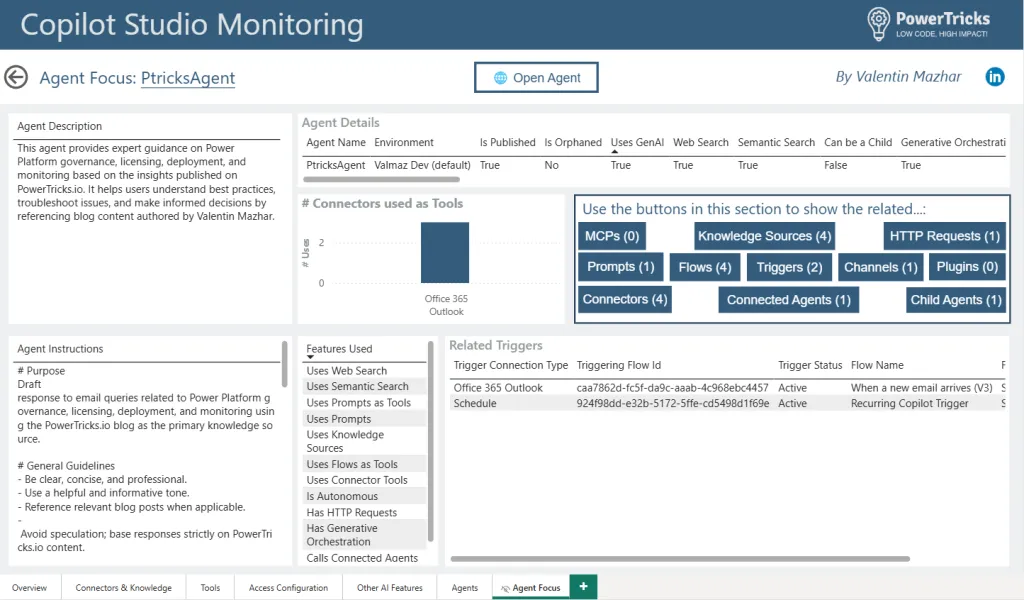This screenshot has height=600, width=1024.
Task: Select the Office 365 Outlook bar
Action: [445, 253]
